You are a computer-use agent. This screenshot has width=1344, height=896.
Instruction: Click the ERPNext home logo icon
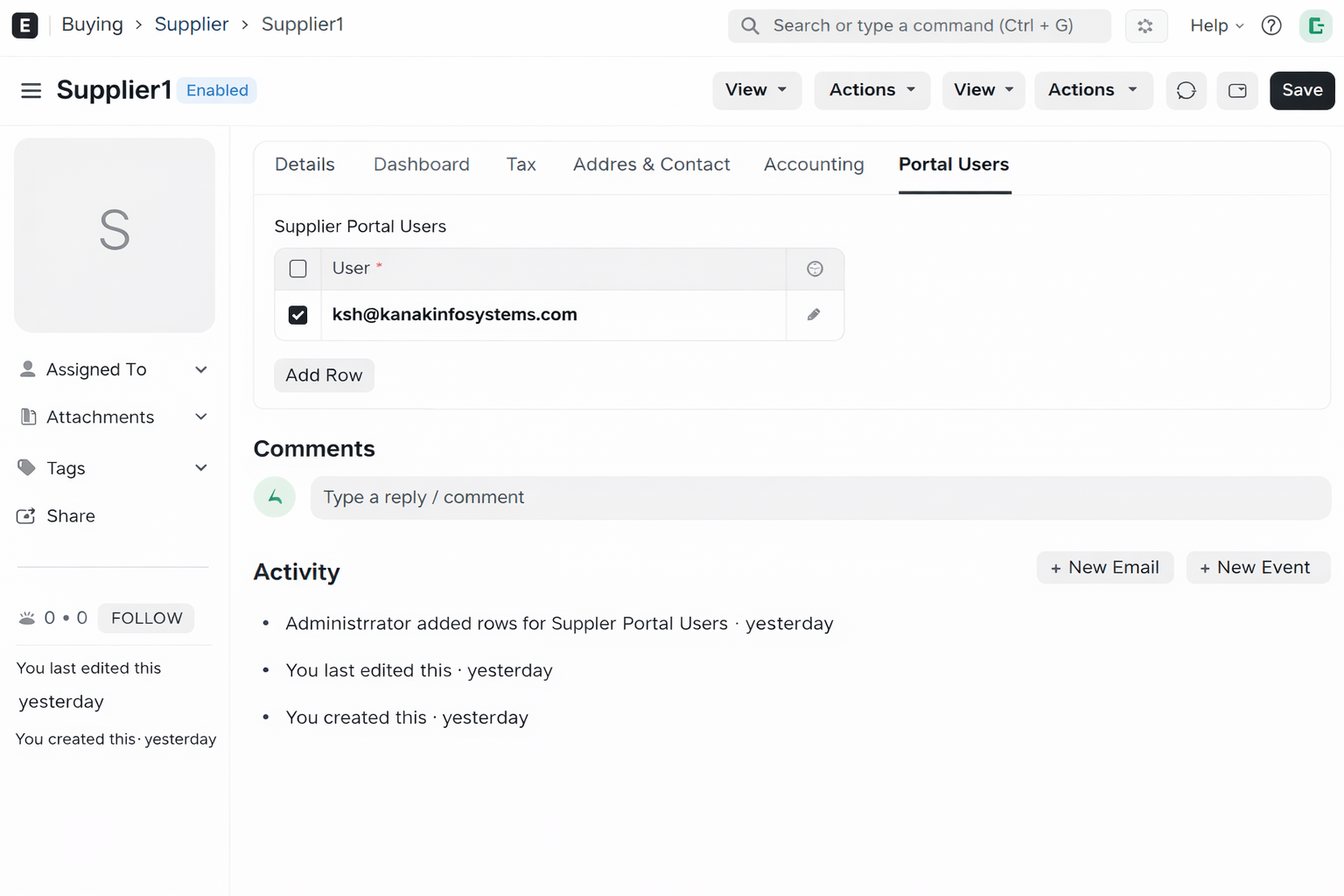coord(24,25)
